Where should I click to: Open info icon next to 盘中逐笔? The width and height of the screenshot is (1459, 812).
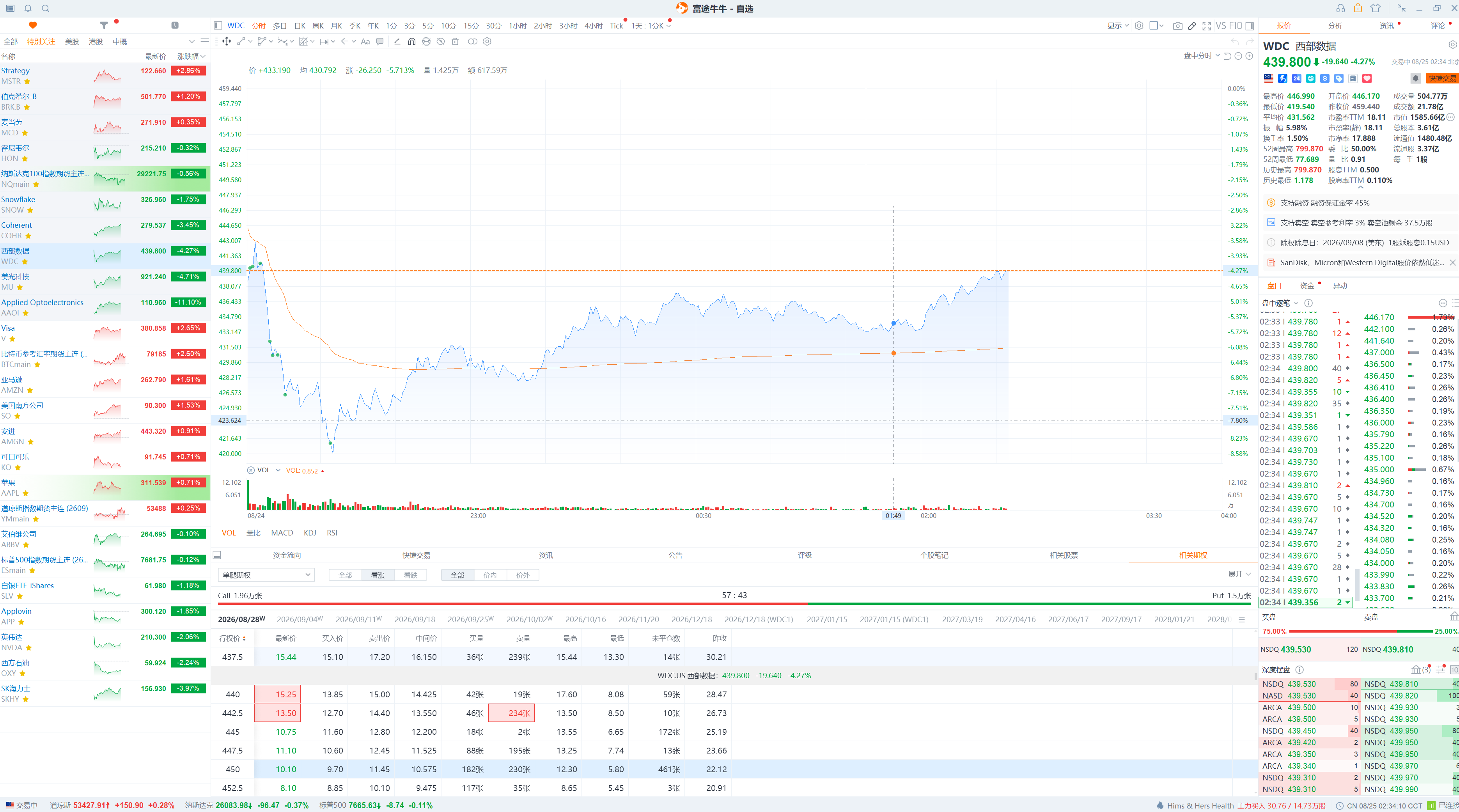(x=1308, y=303)
